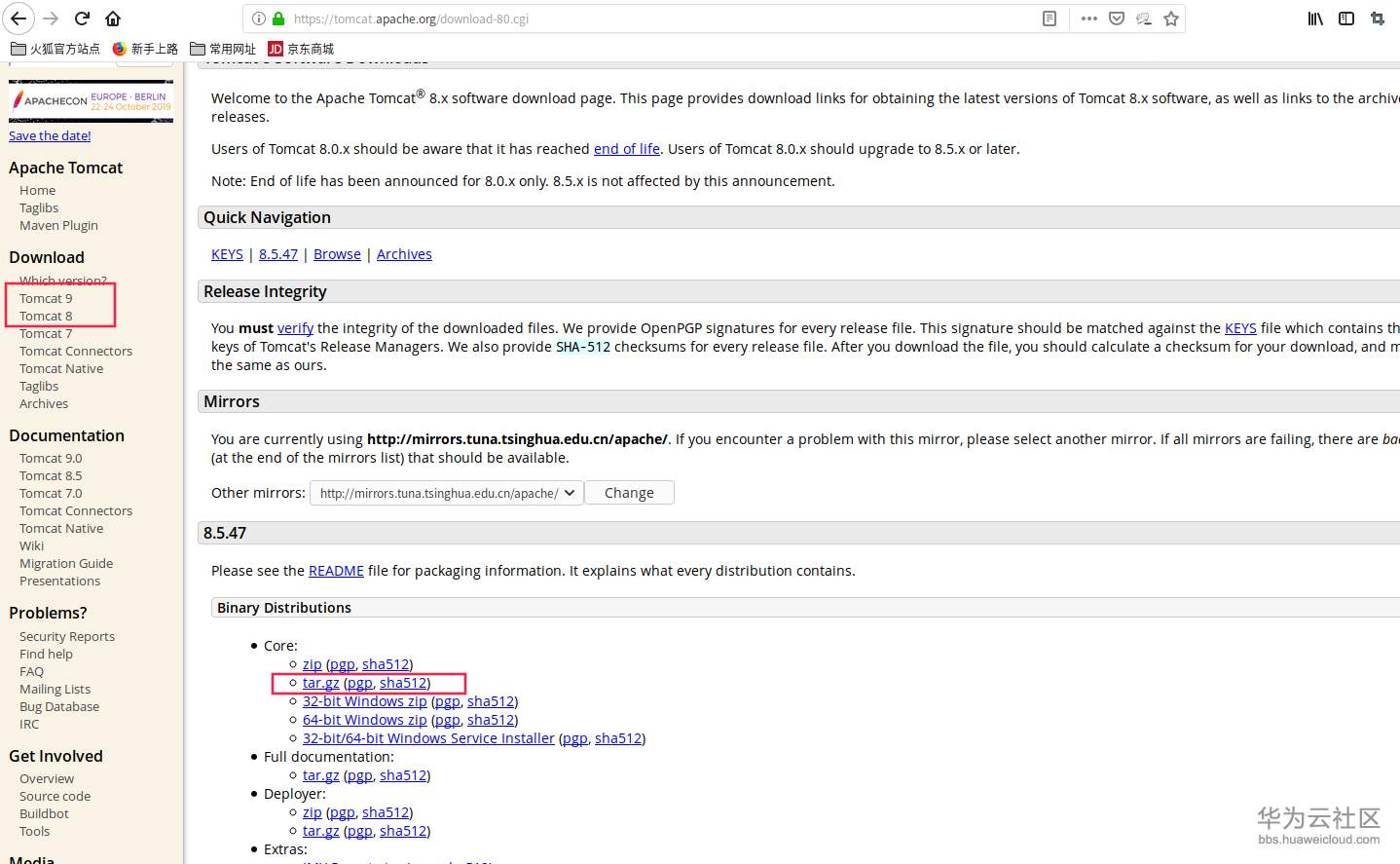Download the Core 64-bit Windows zip
The width and height of the screenshot is (1400, 864).
coord(365,720)
